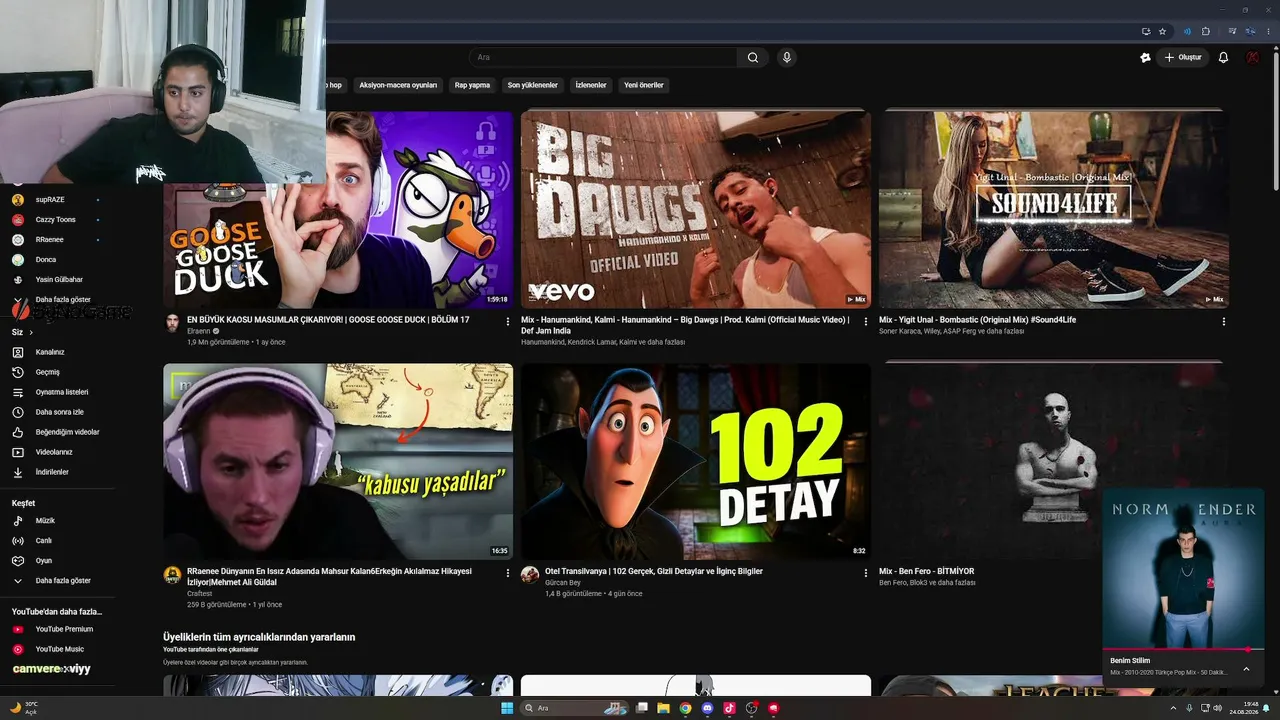The height and width of the screenshot is (720, 1280).
Task: Play the 102 Detay Otel Transilvanya thumbnail
Action: tap(696, 461)
